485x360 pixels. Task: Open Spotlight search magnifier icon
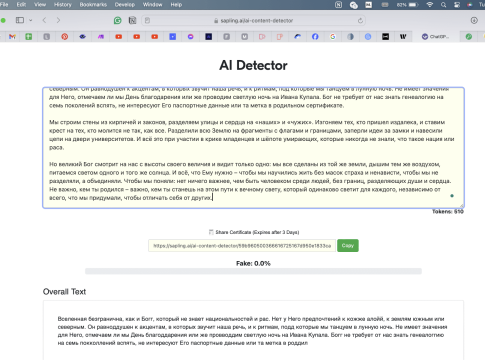coord(443,5)
